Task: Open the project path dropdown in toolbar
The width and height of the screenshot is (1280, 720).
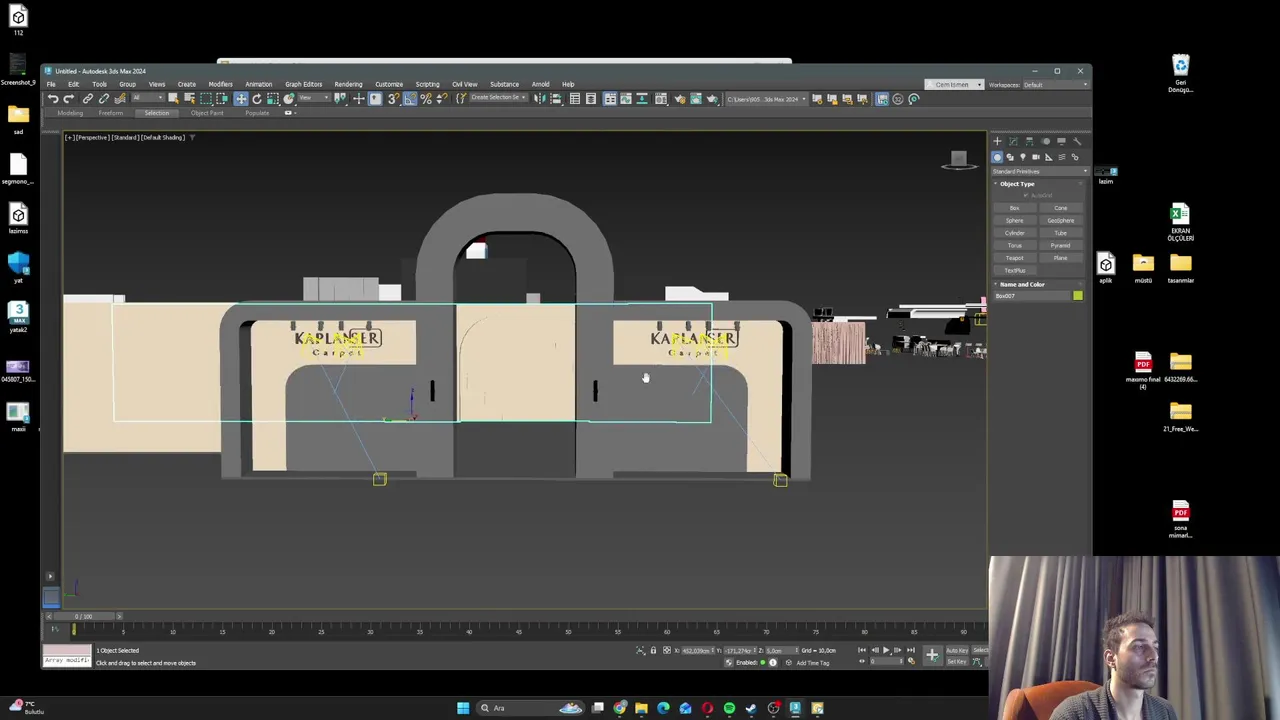Action: pos(767,99)
